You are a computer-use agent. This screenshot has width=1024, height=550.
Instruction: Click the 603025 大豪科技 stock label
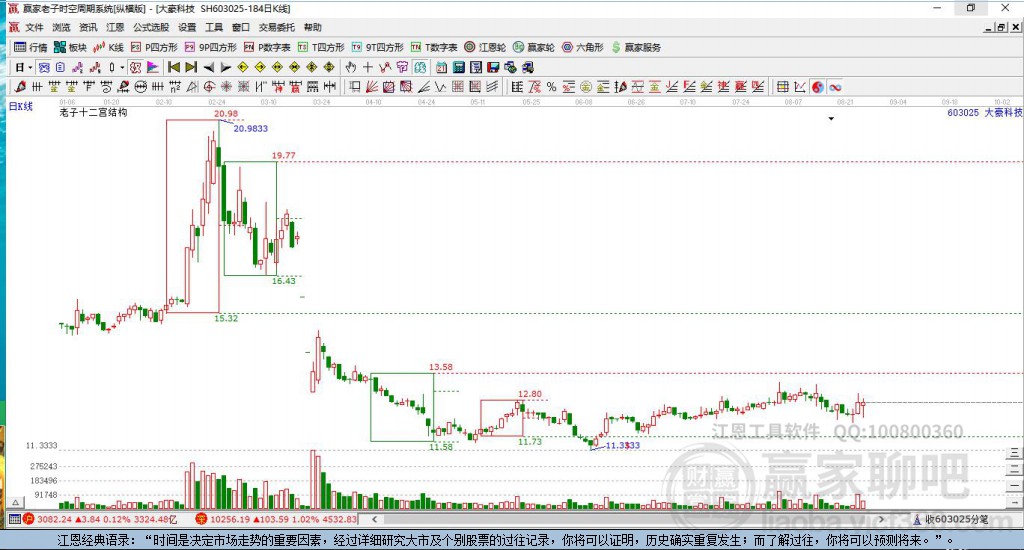[x=985, y=112]
